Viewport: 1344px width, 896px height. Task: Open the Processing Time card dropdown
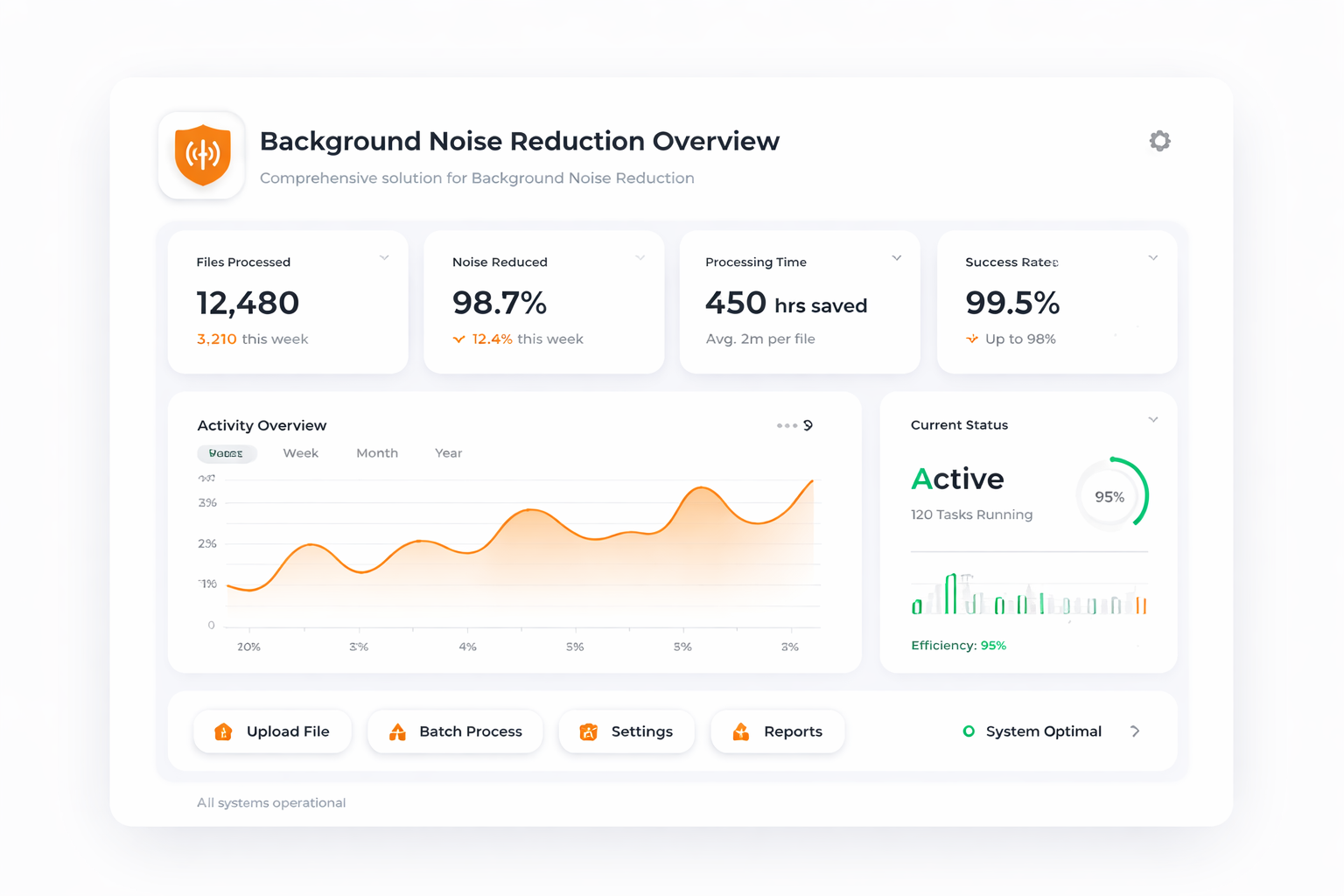(897, 258)
